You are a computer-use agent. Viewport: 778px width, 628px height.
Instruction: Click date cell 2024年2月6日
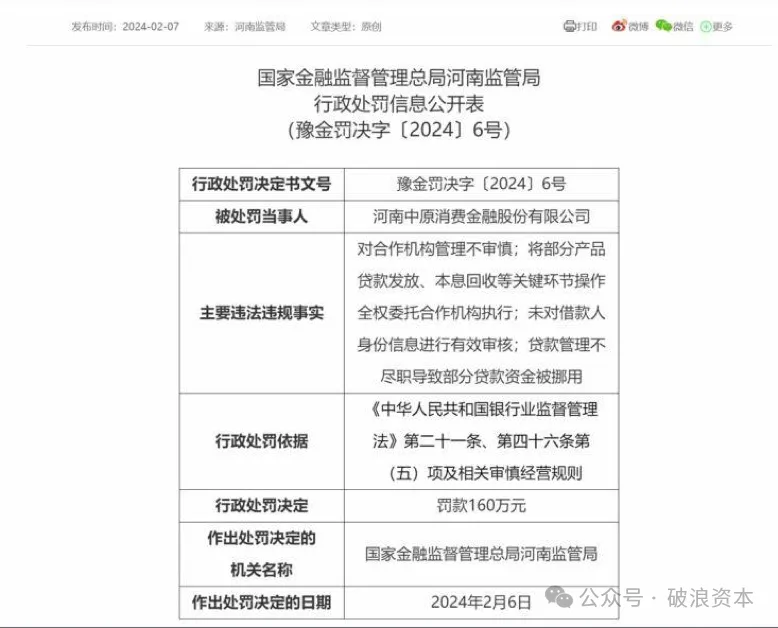coord(481,602)
